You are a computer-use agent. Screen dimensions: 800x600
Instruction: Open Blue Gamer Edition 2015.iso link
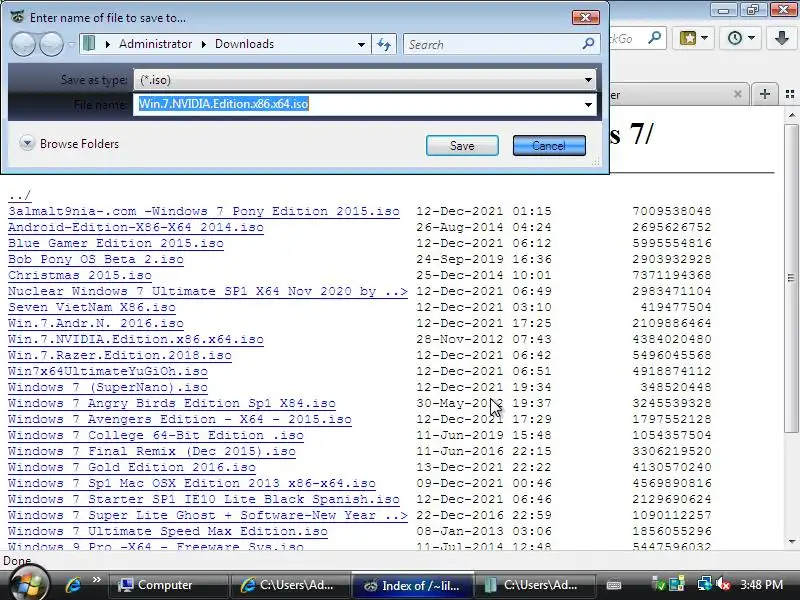116,243
